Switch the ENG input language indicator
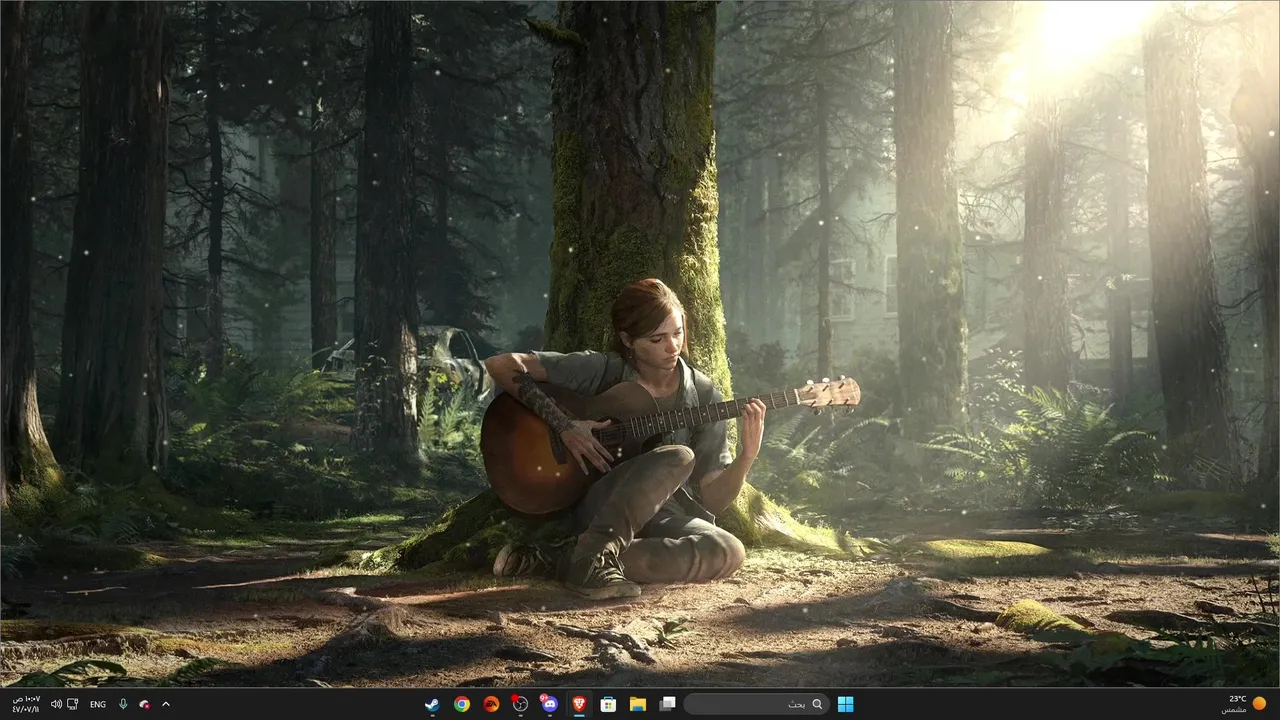The width and height of the screenshot is (1280, 720). click(98, 704)
